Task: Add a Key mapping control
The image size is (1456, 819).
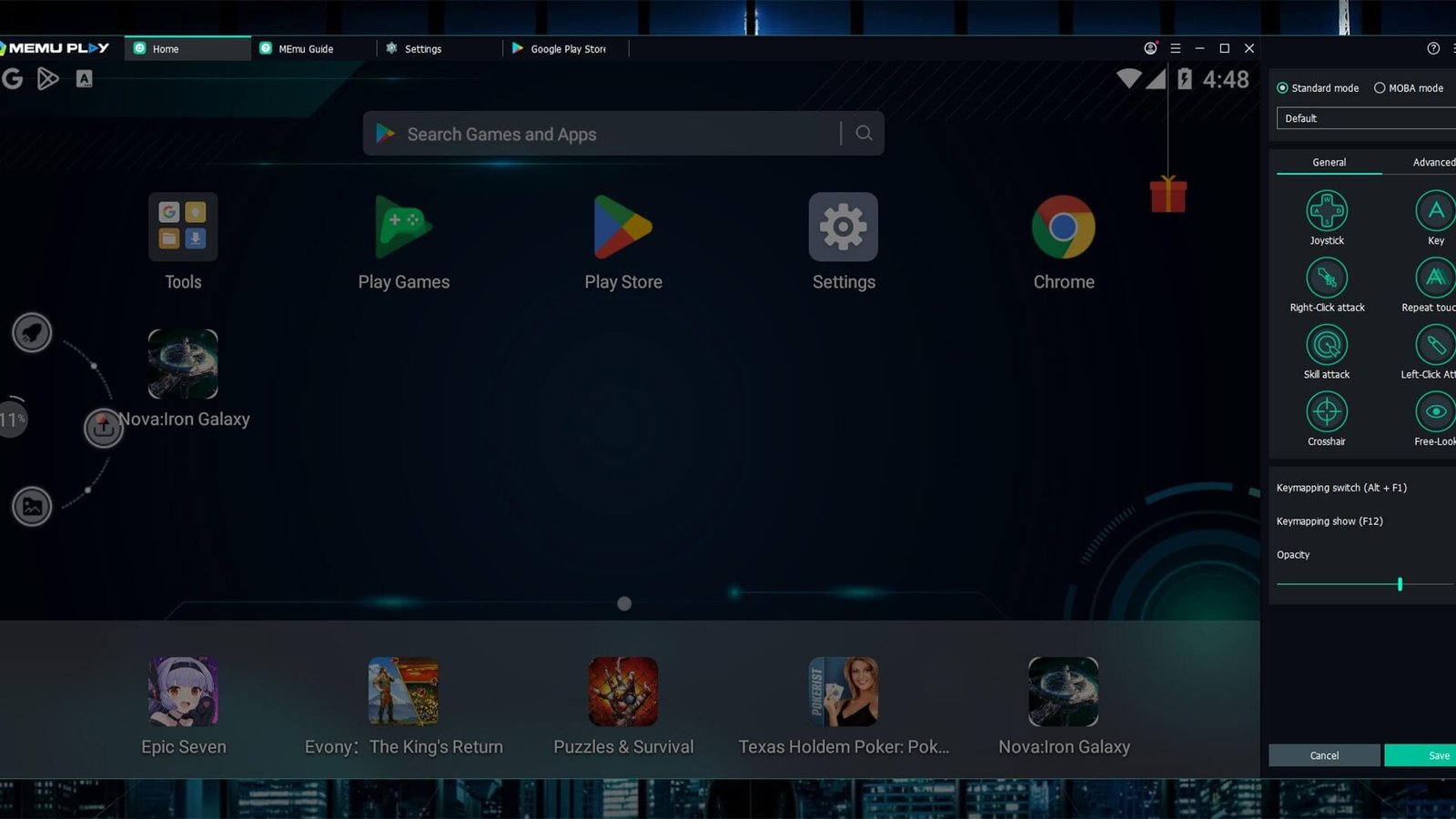Action: pos(1436,210)
